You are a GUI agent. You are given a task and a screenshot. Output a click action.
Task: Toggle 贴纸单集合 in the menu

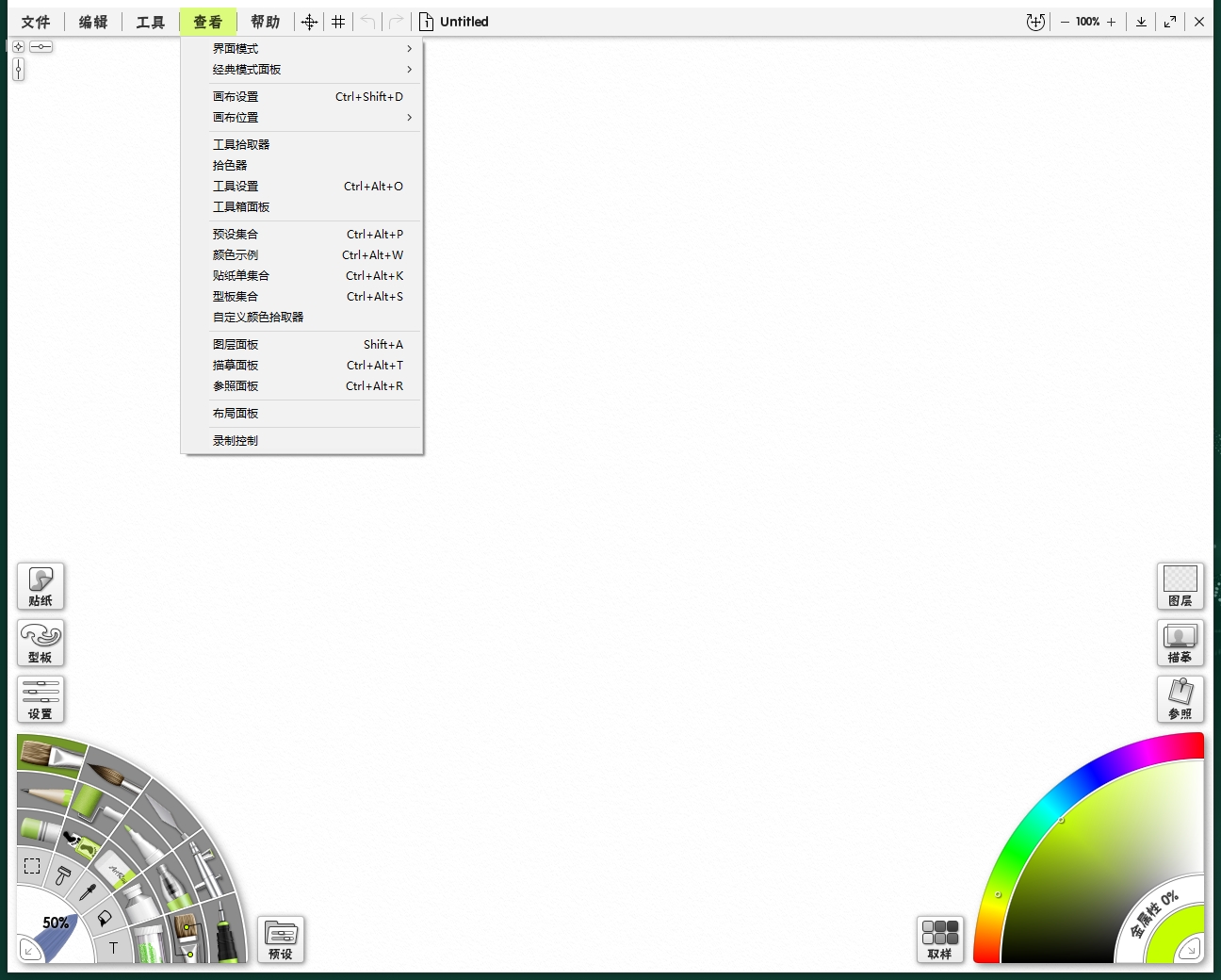302,276
